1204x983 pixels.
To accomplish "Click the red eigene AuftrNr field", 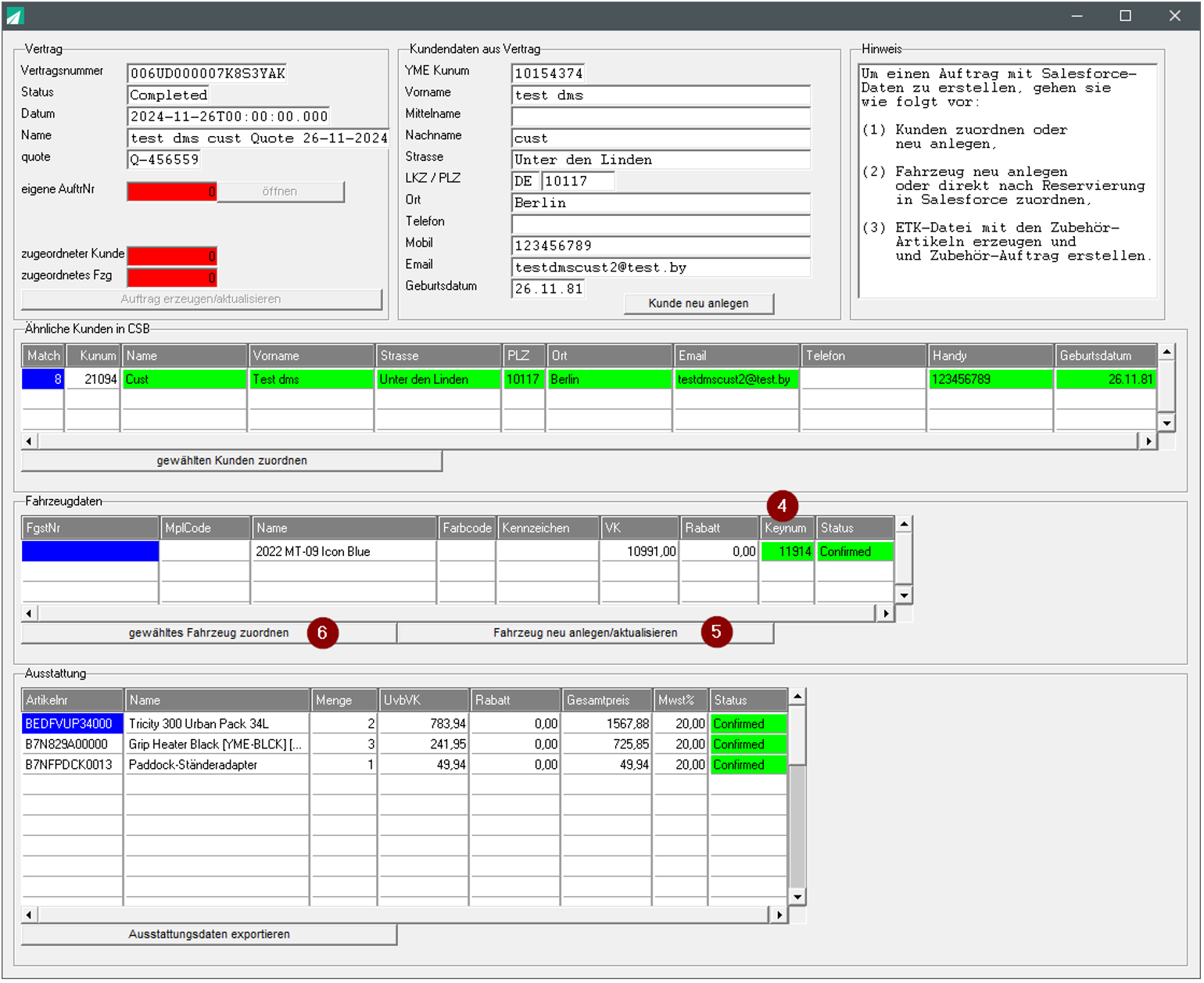I will pyautogui.click(x=172, y=192).
